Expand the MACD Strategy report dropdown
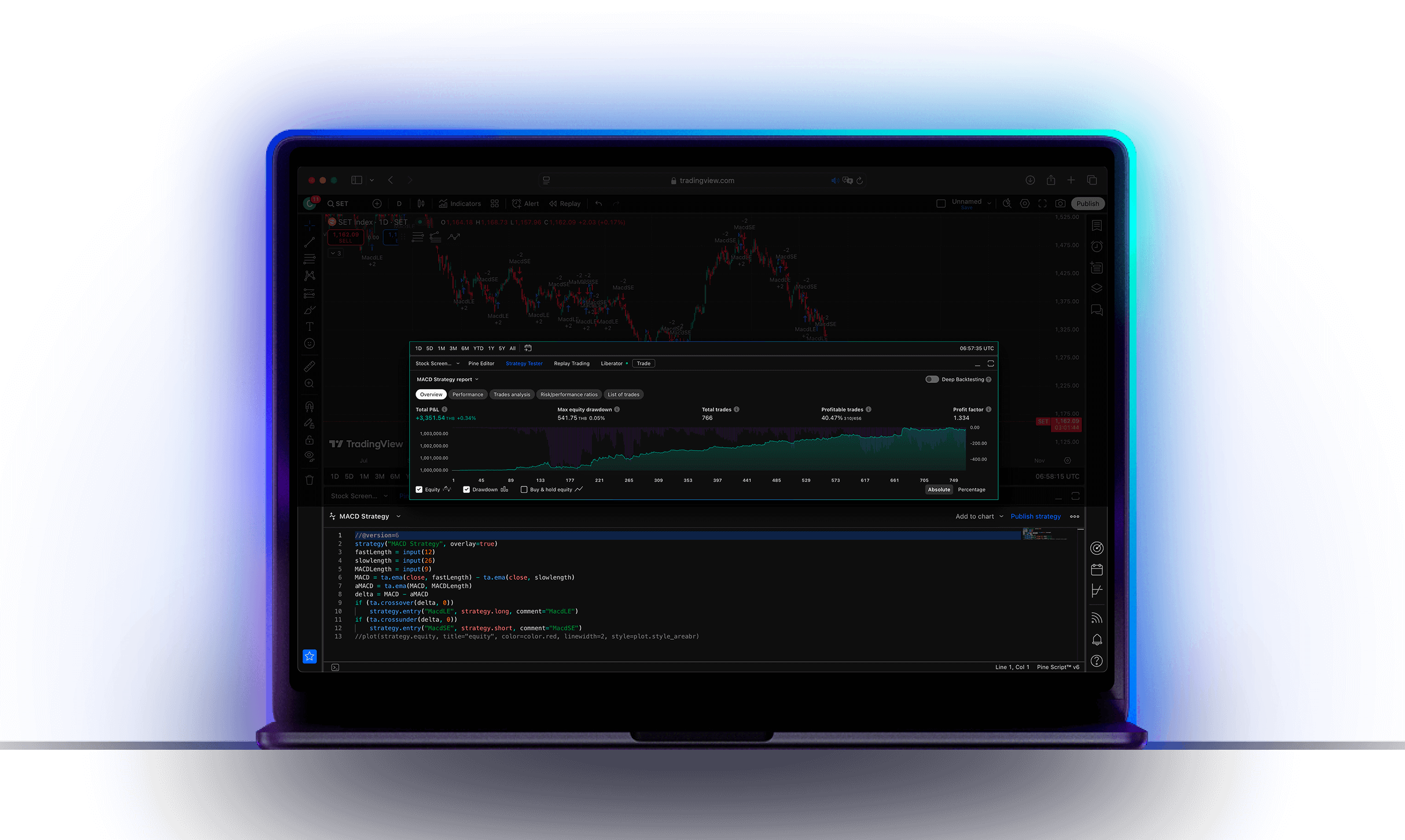Image resolution: width=1405 pixels, height=840 pixels. 477,378
